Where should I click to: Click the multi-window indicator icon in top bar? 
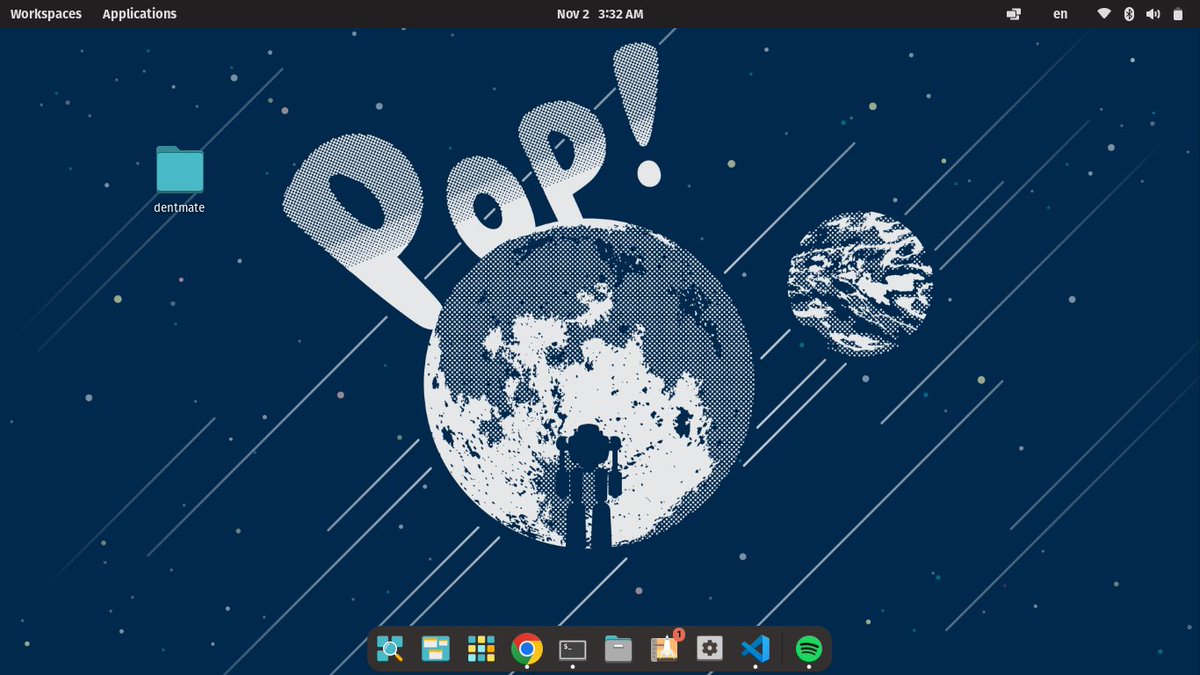point(1014,14)
